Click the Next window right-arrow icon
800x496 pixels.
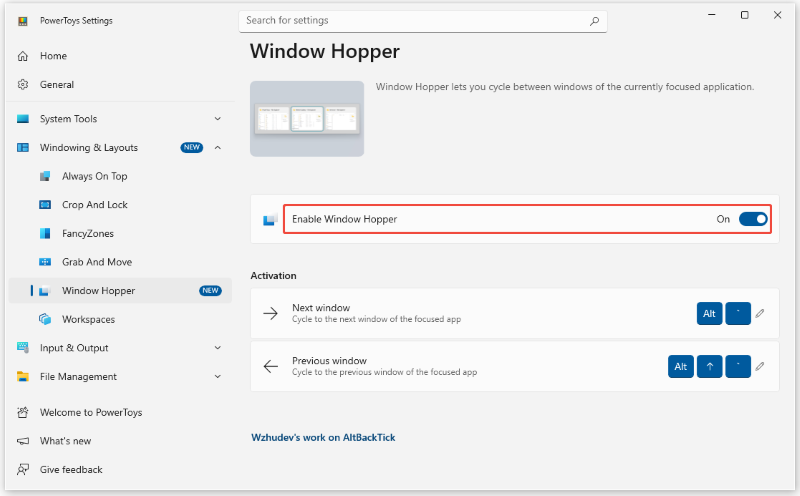point(270,313)
